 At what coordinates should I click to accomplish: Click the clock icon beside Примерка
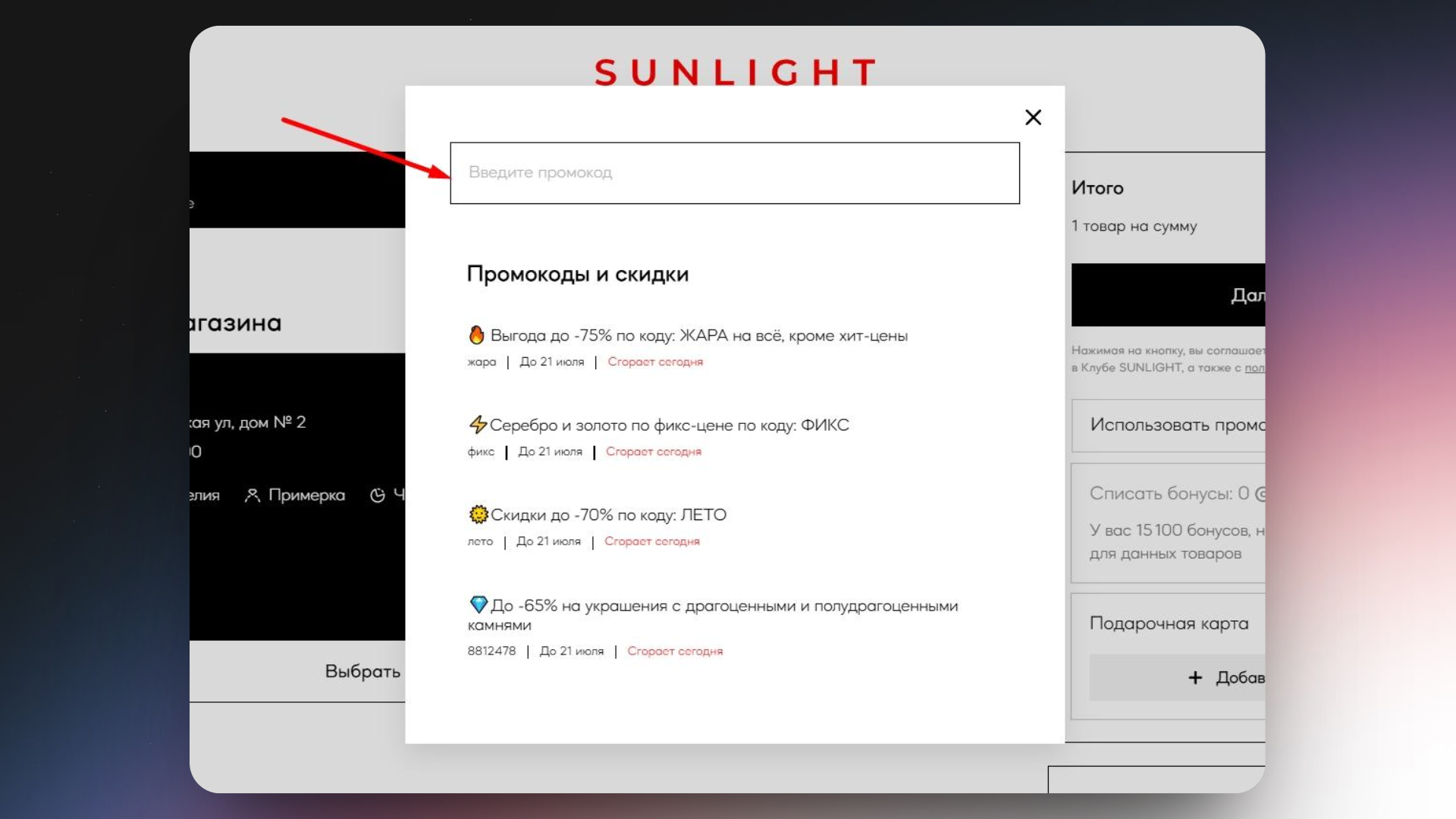[378, 495]
